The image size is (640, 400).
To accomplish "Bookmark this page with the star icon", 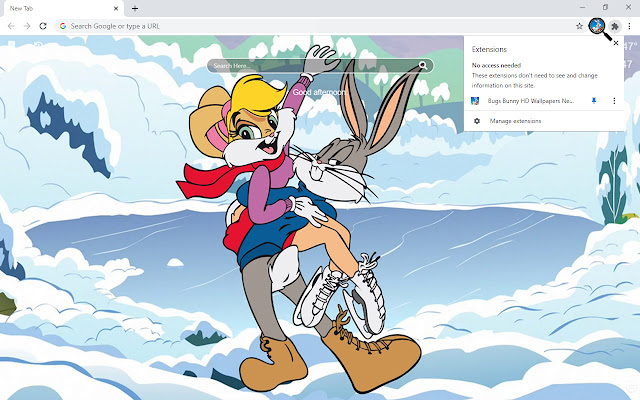I will pos(579,26).
